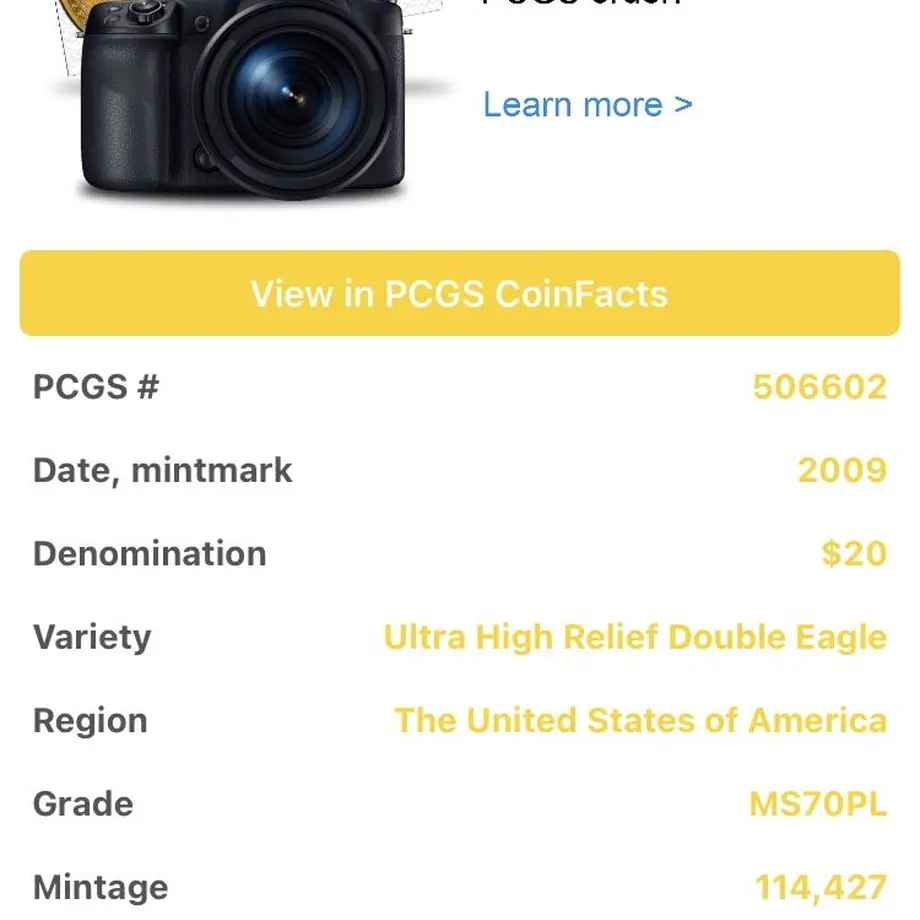Screen dimensions: 920x920
Task: Select the PCGS number 506602
Action: tap(820, 387)
